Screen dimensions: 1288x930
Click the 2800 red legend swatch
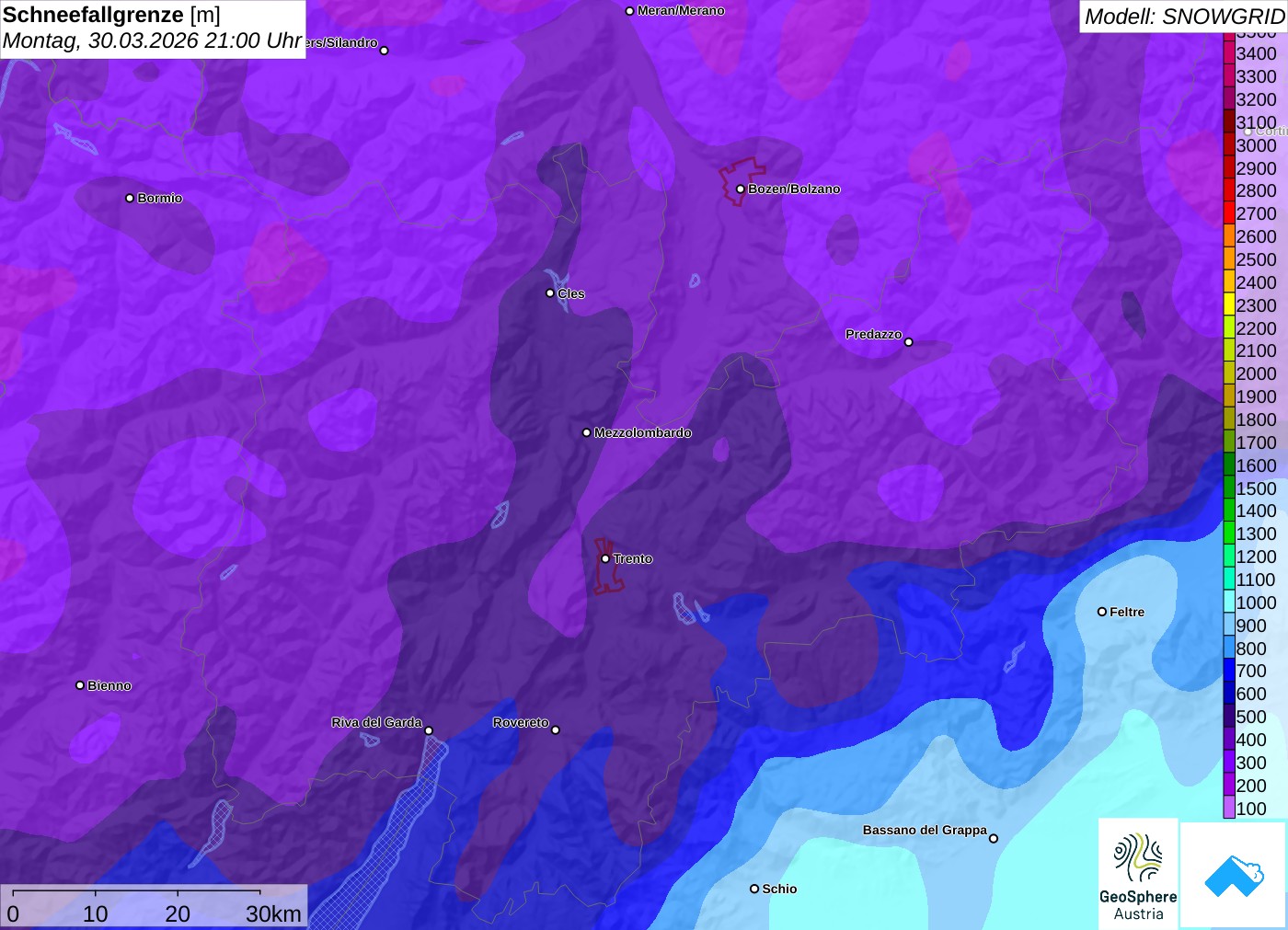coord(1229,190)
